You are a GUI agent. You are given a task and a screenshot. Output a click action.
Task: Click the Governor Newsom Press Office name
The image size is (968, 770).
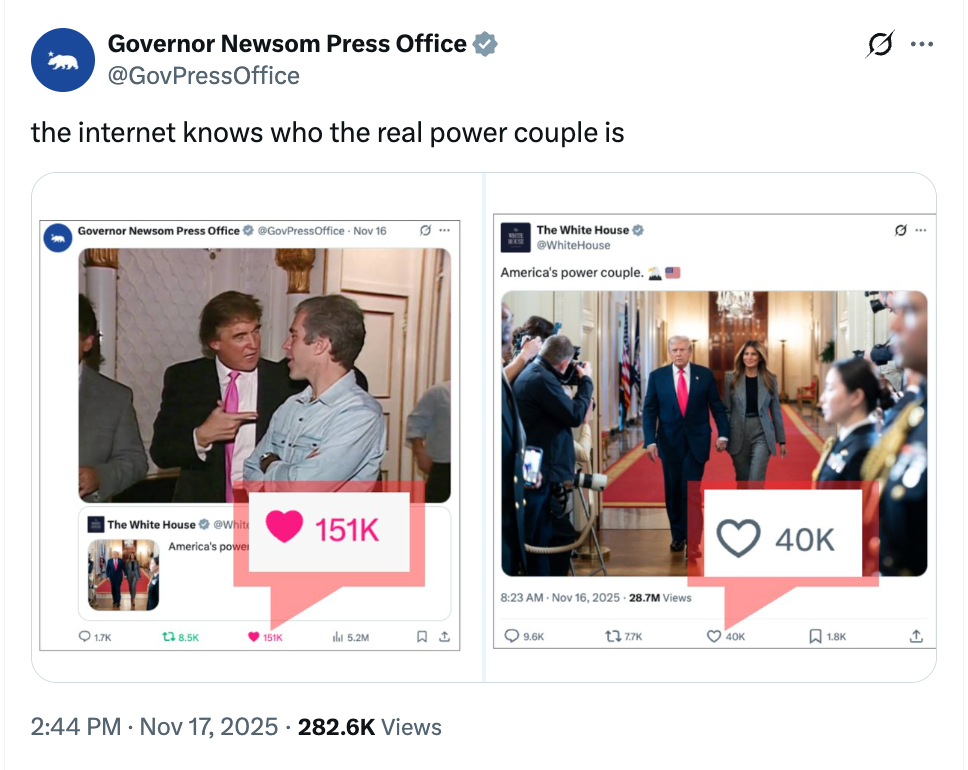[x=286, y=43]
